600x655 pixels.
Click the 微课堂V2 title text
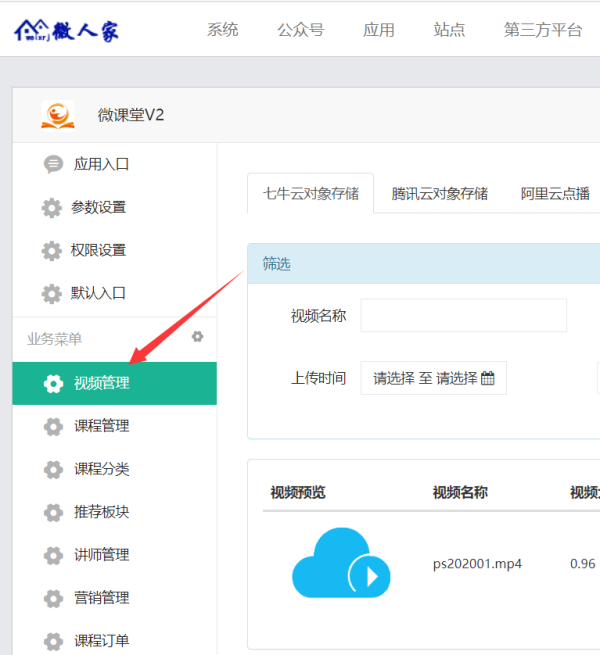click(131, 115)
